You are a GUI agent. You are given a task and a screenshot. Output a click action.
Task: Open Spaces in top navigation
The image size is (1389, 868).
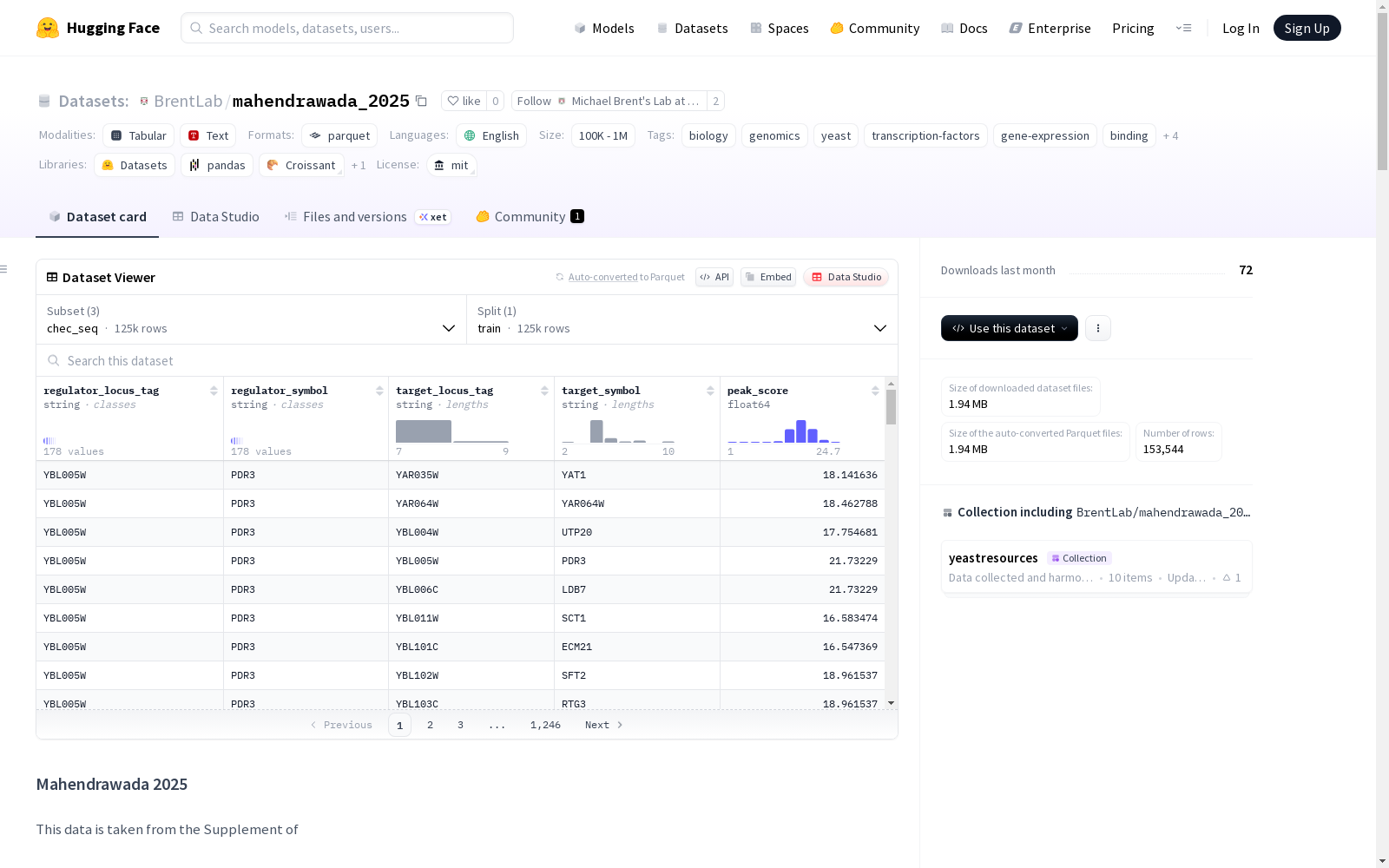(780, 28)
